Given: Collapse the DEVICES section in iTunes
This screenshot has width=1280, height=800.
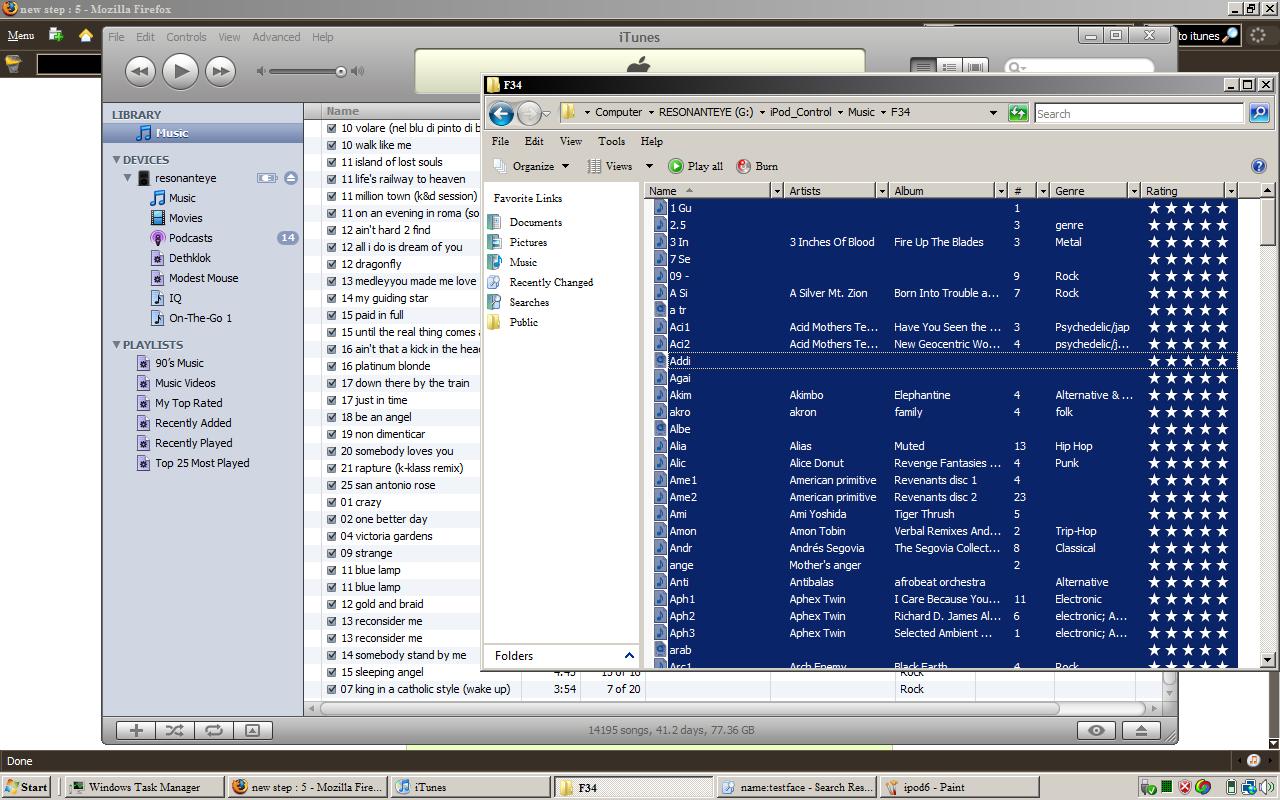Looking at the screenshot, I should pyautogui.click(x=116, y=160).
